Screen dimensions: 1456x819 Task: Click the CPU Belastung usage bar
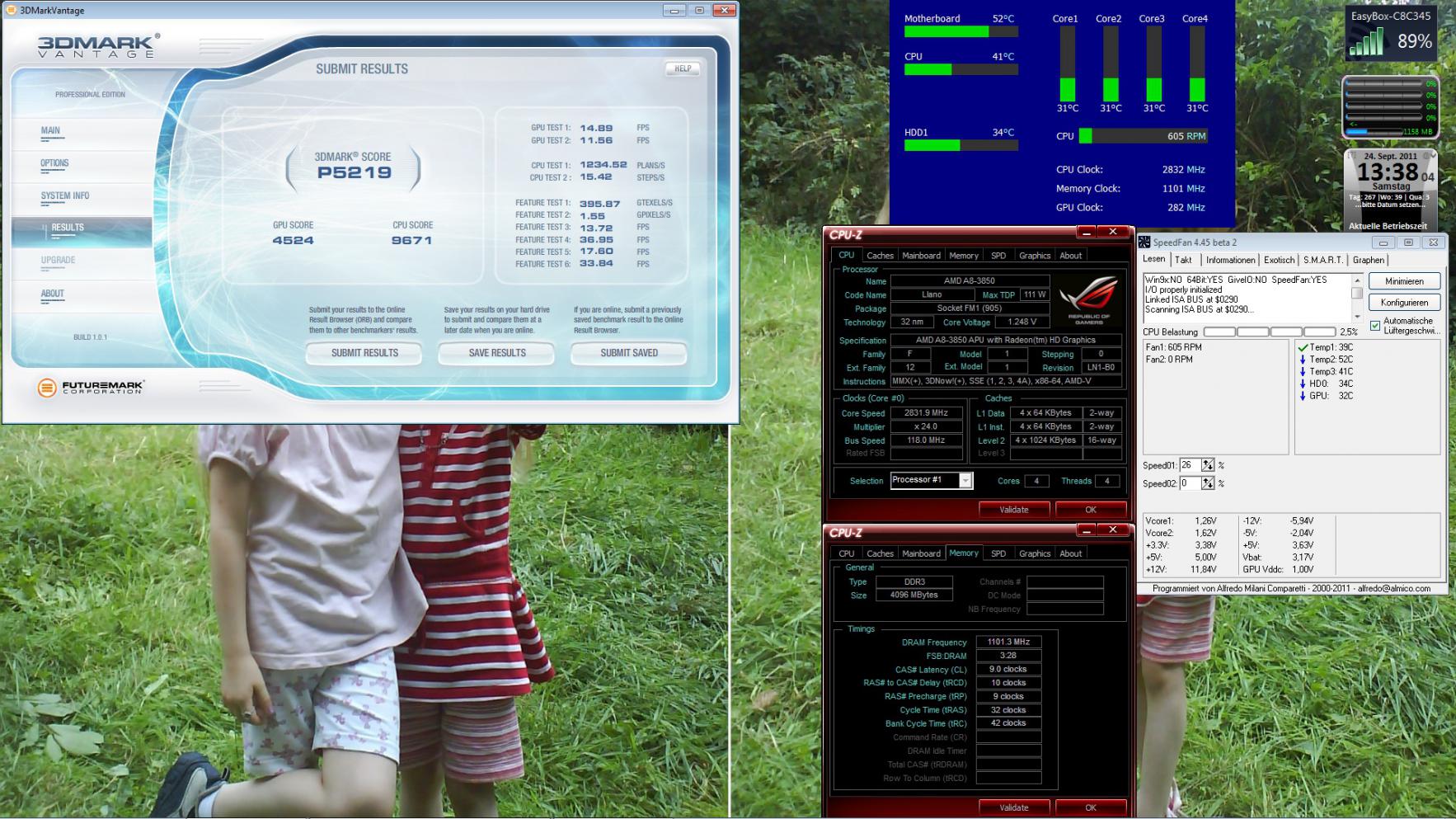tap(1270, 332)
